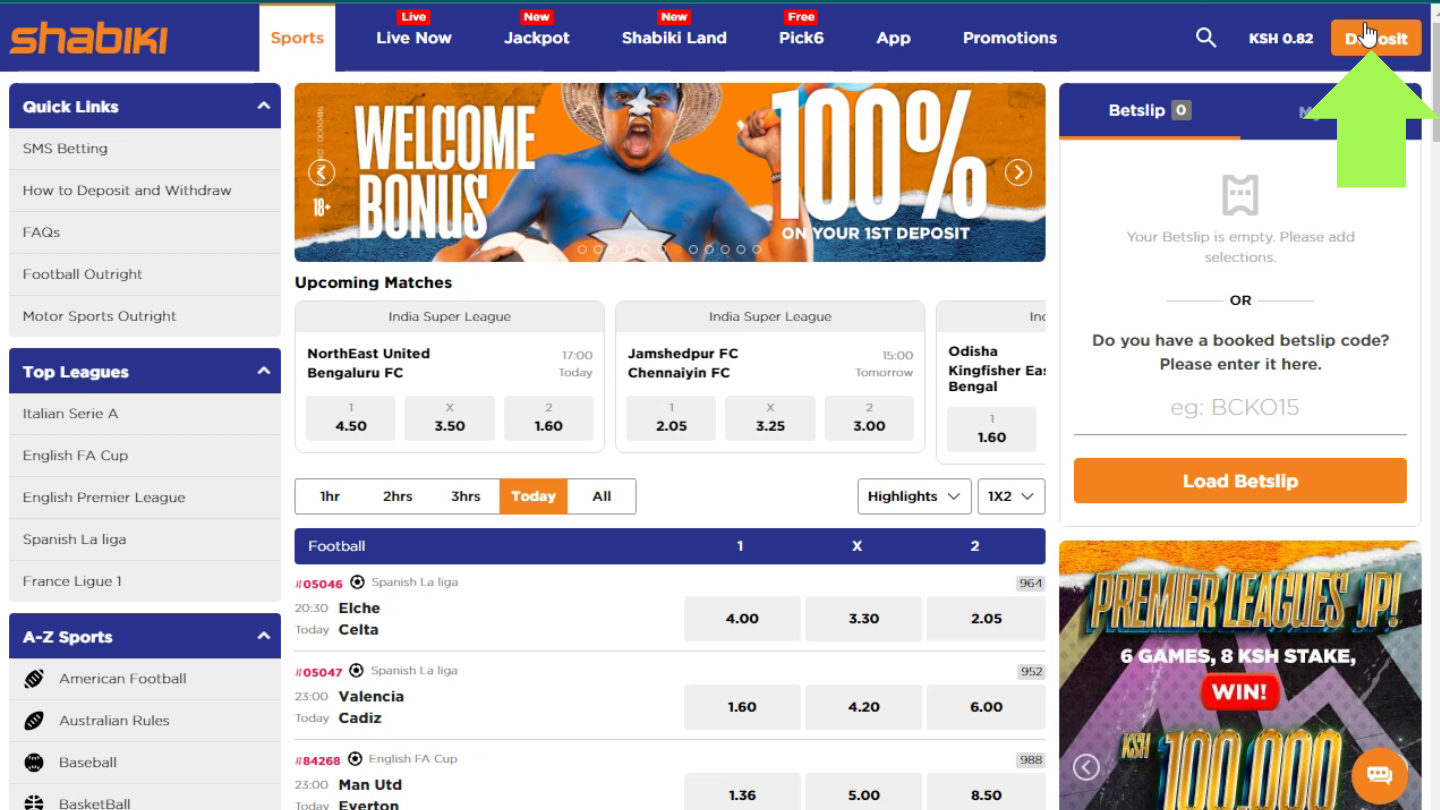Jump to the last banner carousel dot

[756, 249]
